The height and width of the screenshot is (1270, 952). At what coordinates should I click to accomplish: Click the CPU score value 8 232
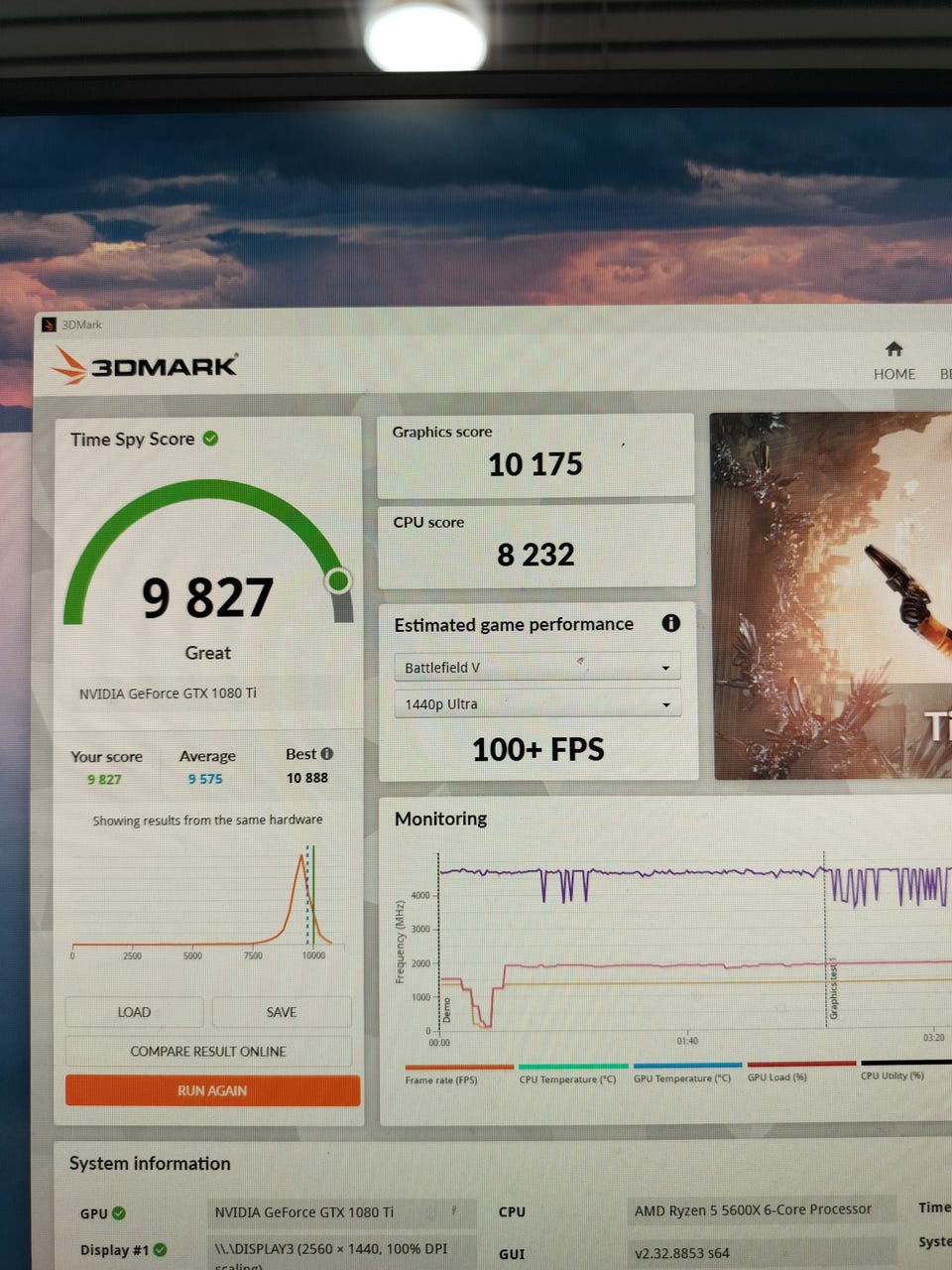535,555
